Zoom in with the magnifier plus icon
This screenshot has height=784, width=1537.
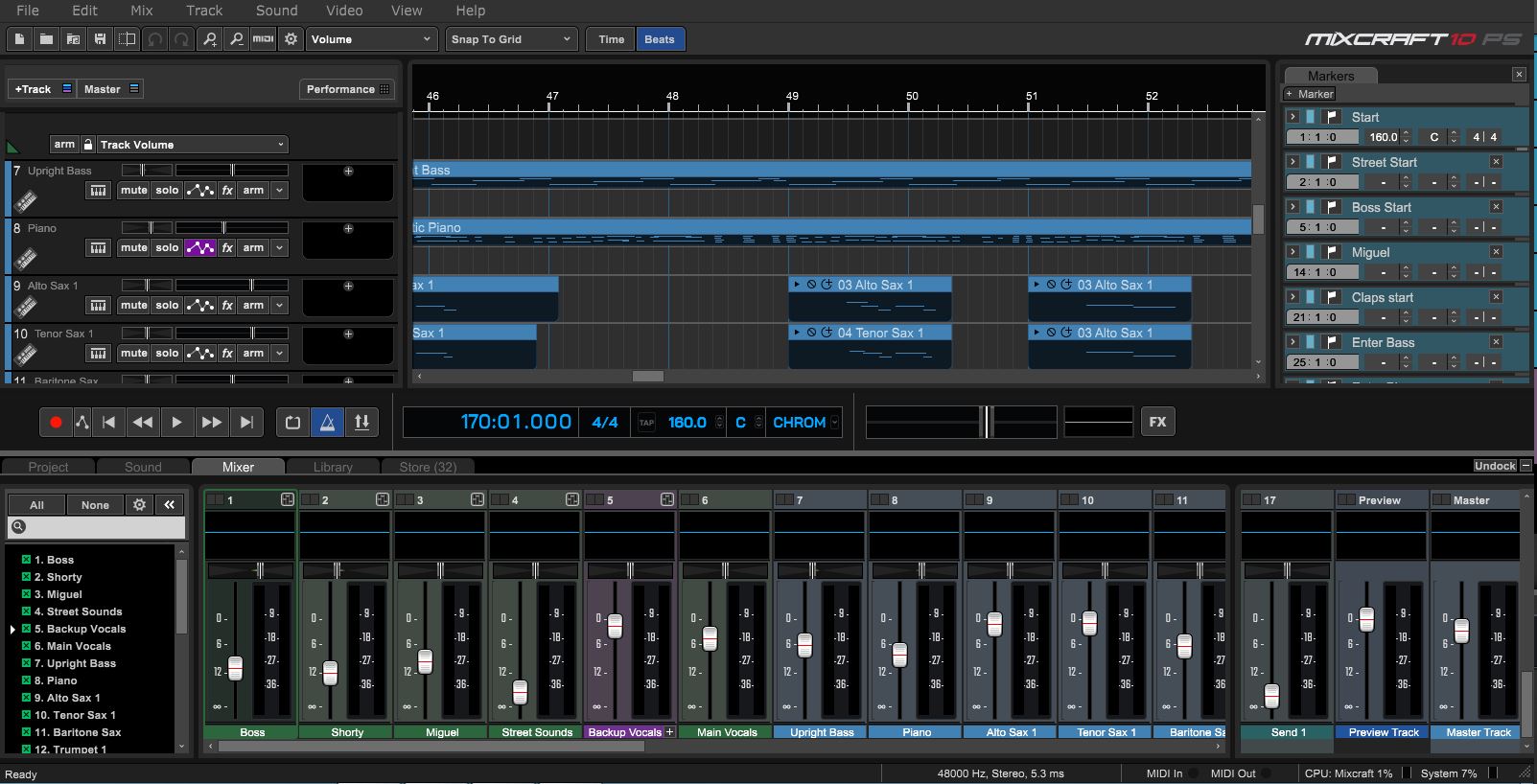(x=209, y=39)
